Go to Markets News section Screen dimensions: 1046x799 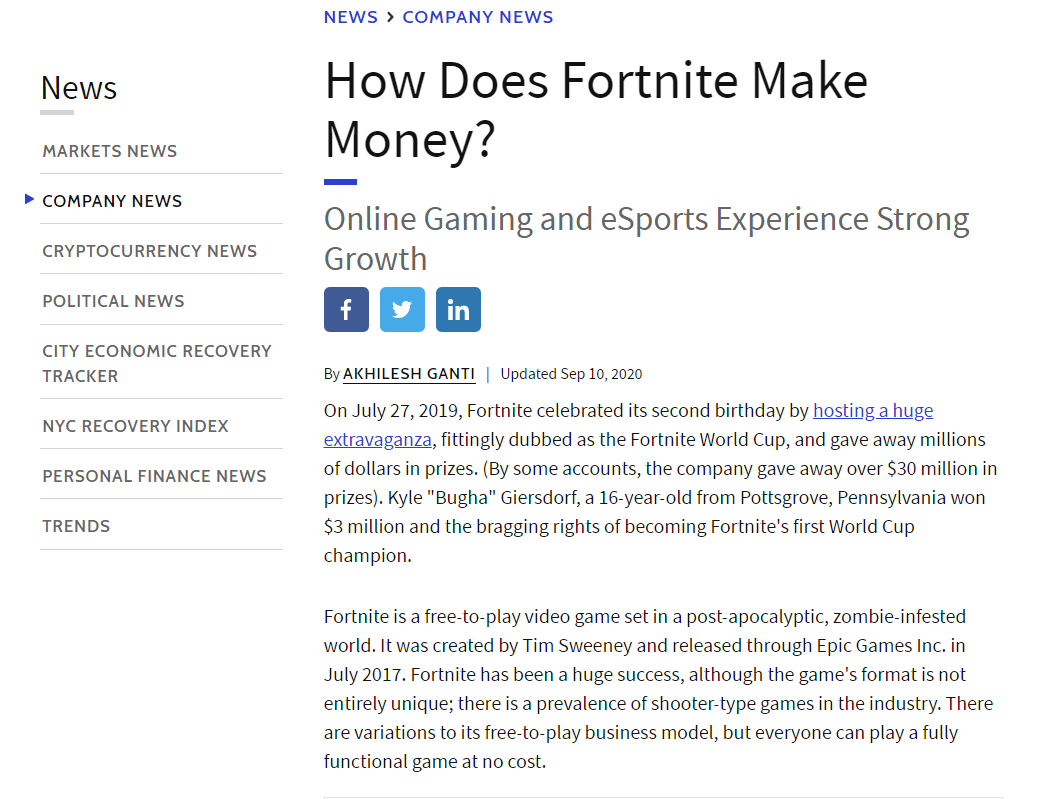click(x=110, y=151)
